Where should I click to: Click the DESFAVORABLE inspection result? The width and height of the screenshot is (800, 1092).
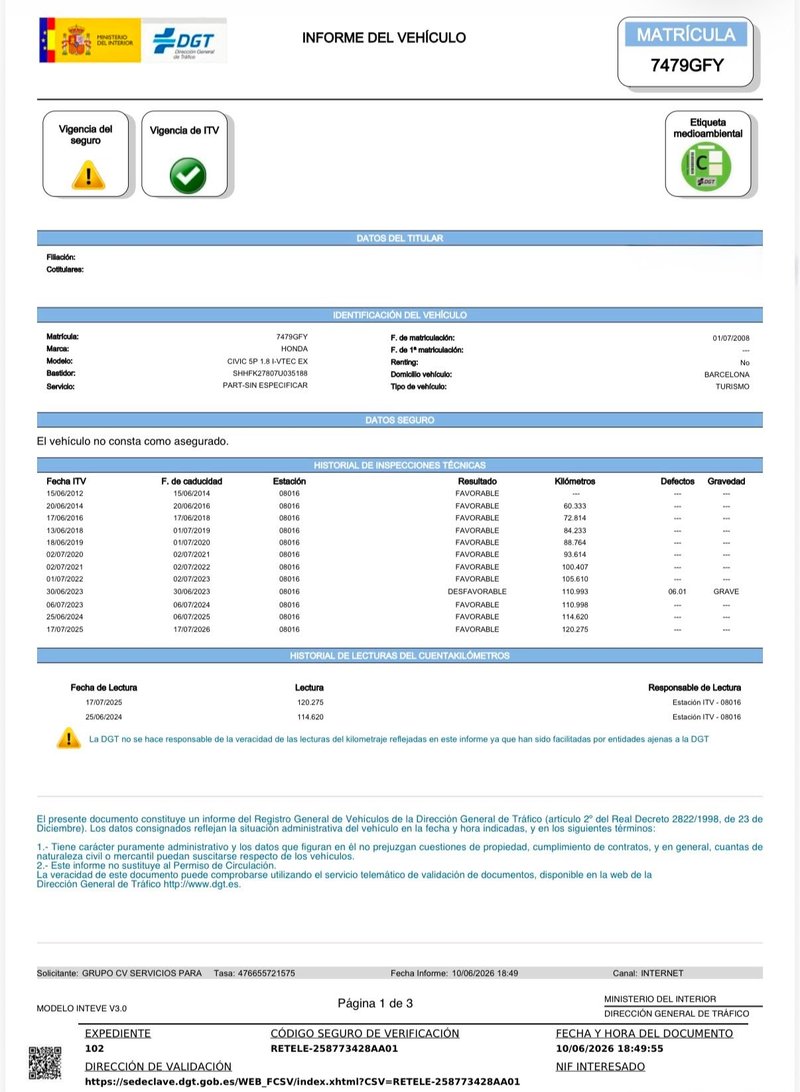tap(477, 591)
